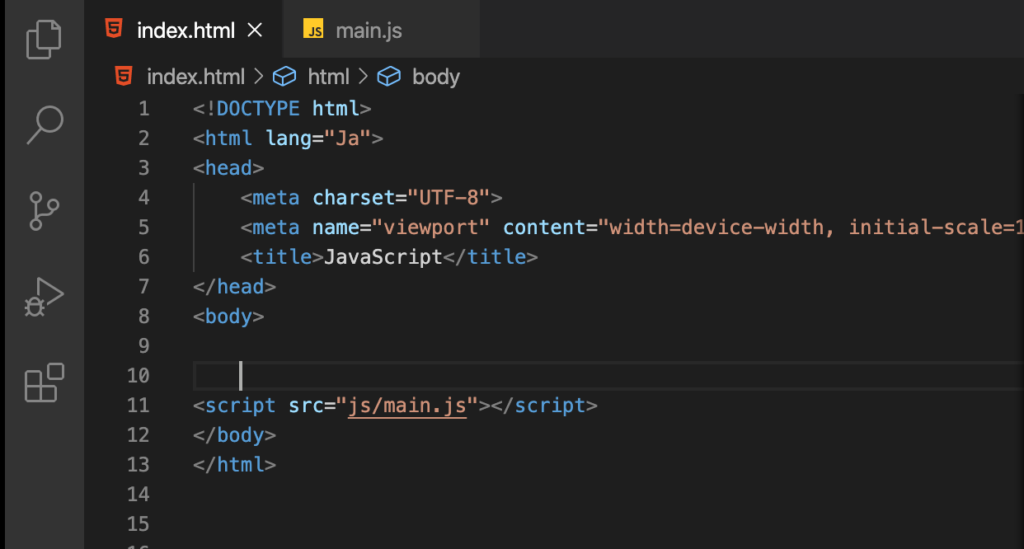Place cursor on empty line 9
1024x549 pixels.
(x=607, y=346)
